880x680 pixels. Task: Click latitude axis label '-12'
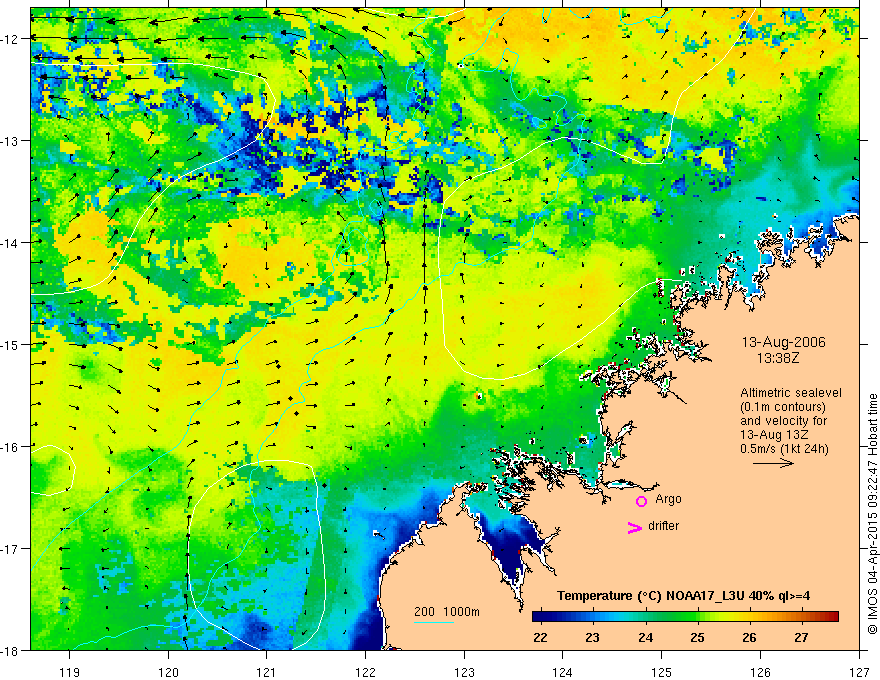(11, 39)
